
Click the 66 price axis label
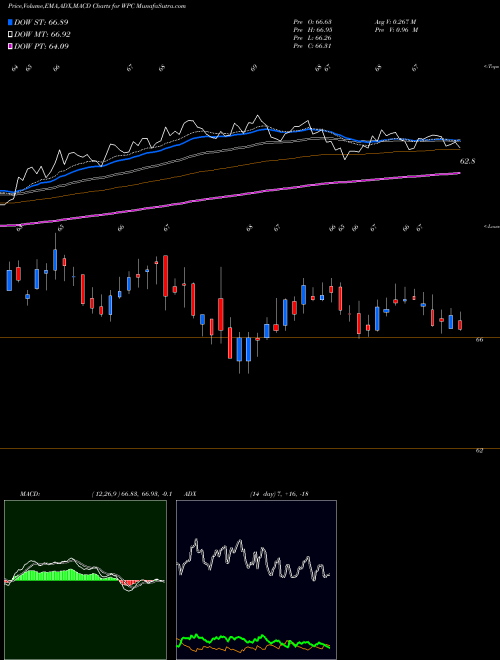pos(479,340)
